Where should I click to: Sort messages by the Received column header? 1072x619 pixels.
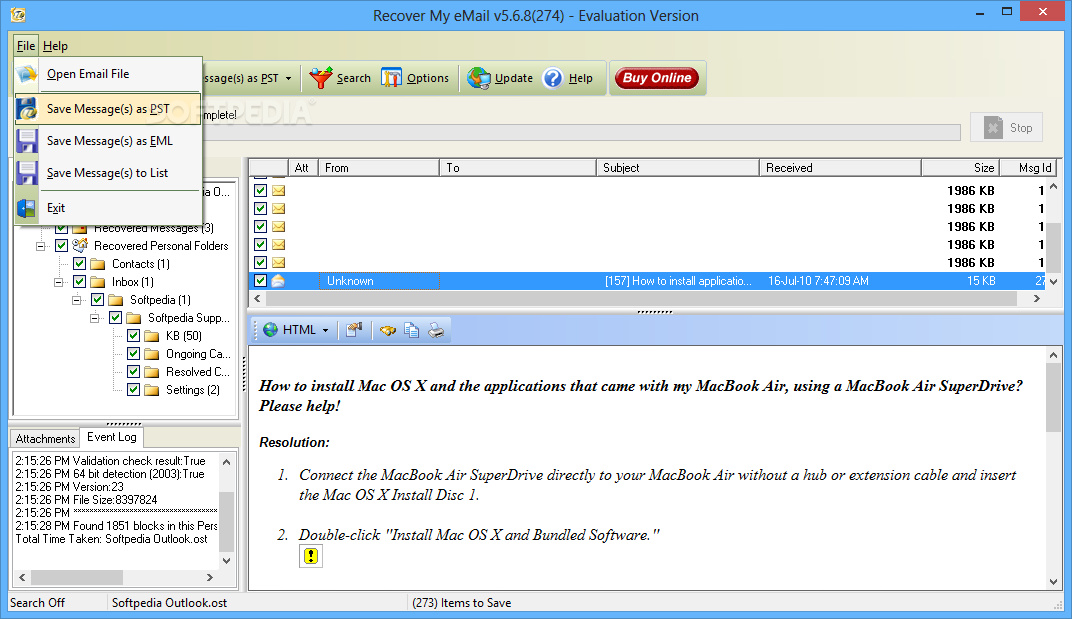[840, 168]
